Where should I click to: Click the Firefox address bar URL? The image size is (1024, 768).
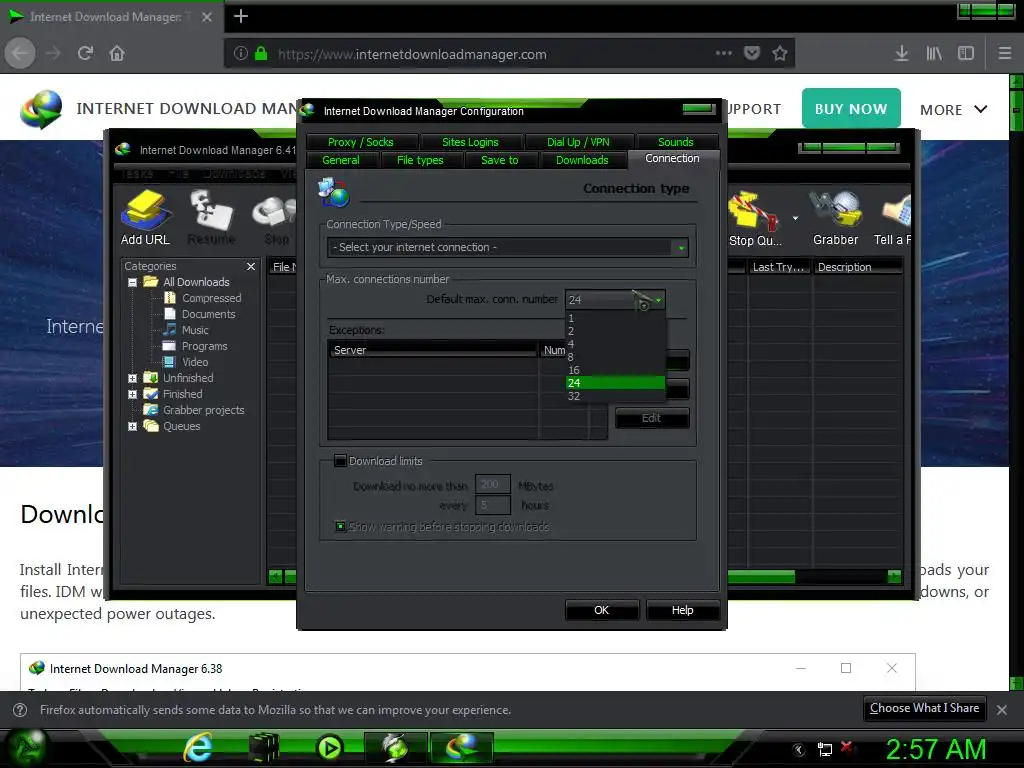pyautogui.click(x=412, y=54)
